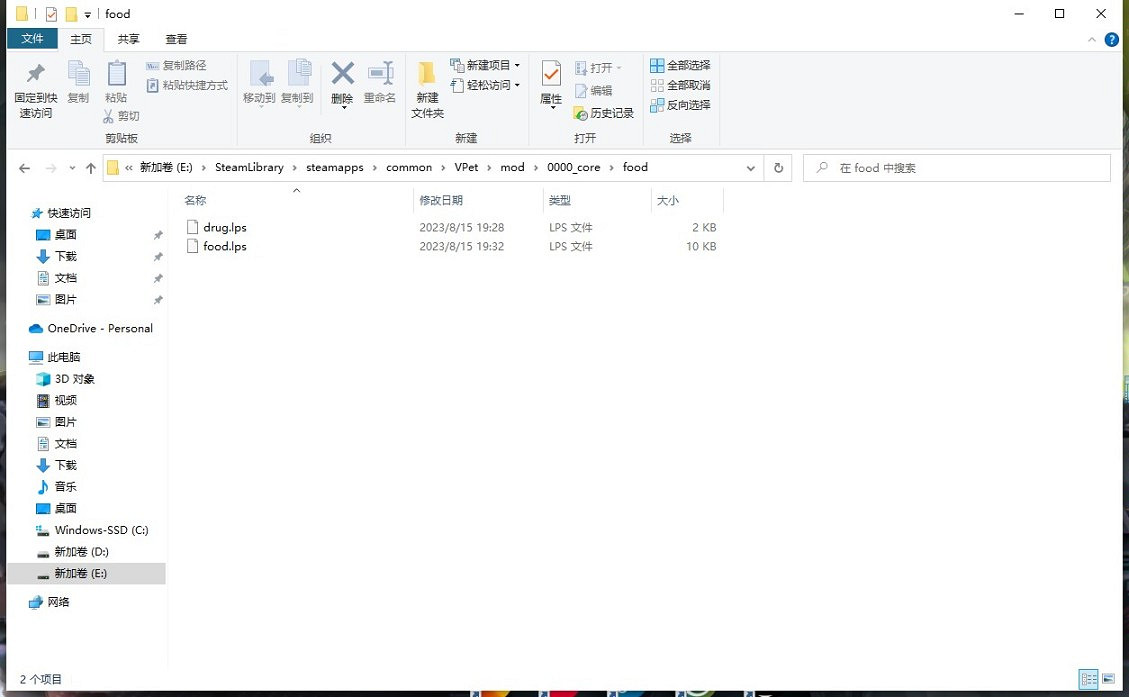Open the 文件 (File) menu
Screen dimensions: 1129x697
click(32, 38)
